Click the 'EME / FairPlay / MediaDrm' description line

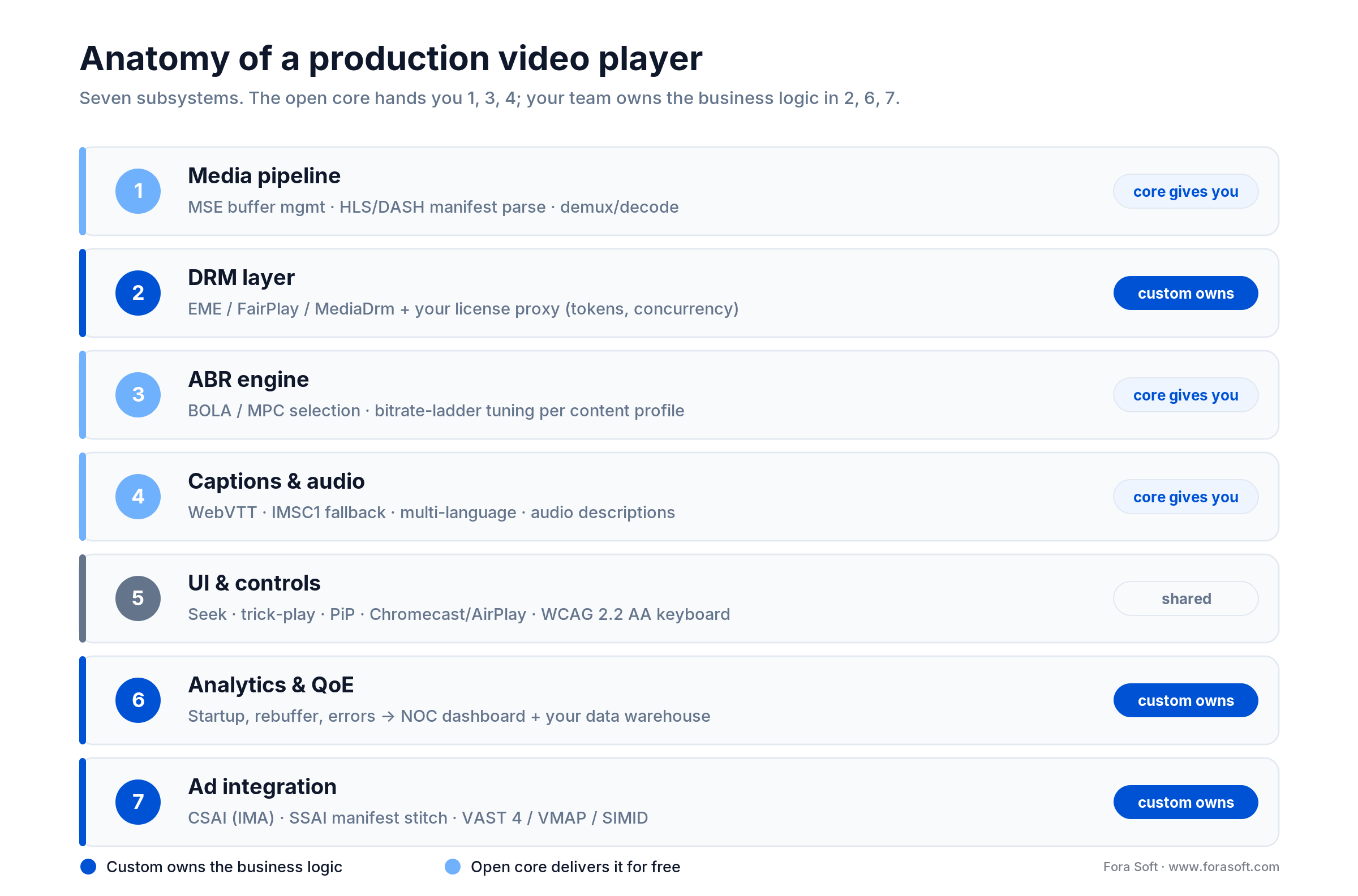point(463,309)
